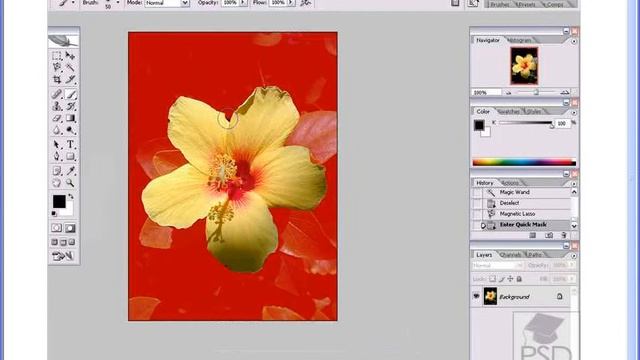640x360 pixels.
Task: Open the Layers panel options menu
Action: pos(574,256)
